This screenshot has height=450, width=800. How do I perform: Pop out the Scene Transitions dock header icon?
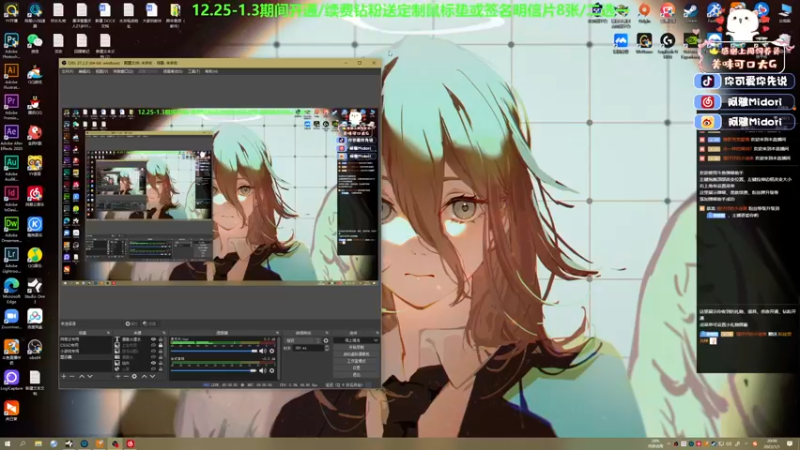pos(327,333)
